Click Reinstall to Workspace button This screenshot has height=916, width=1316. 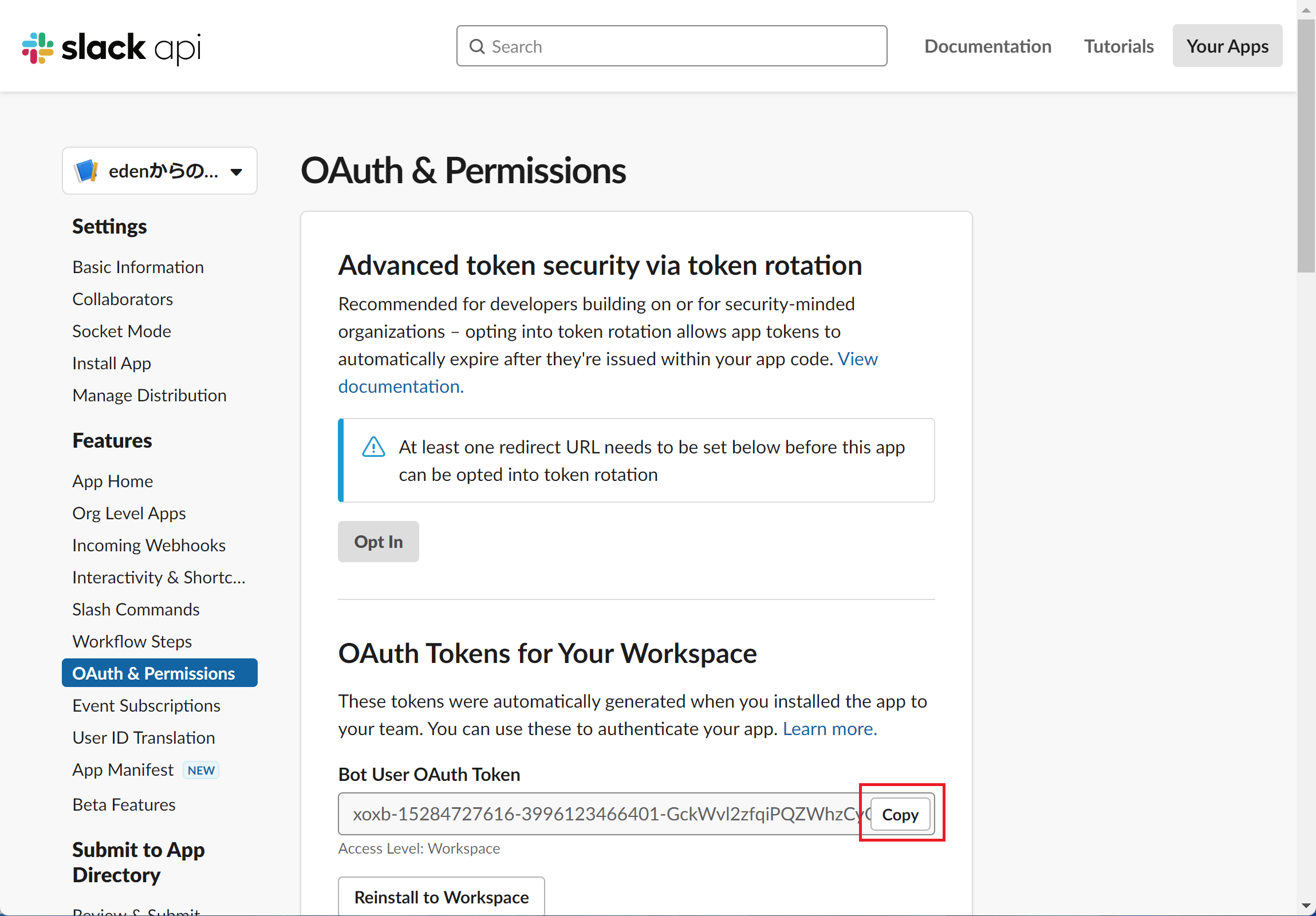442,897
